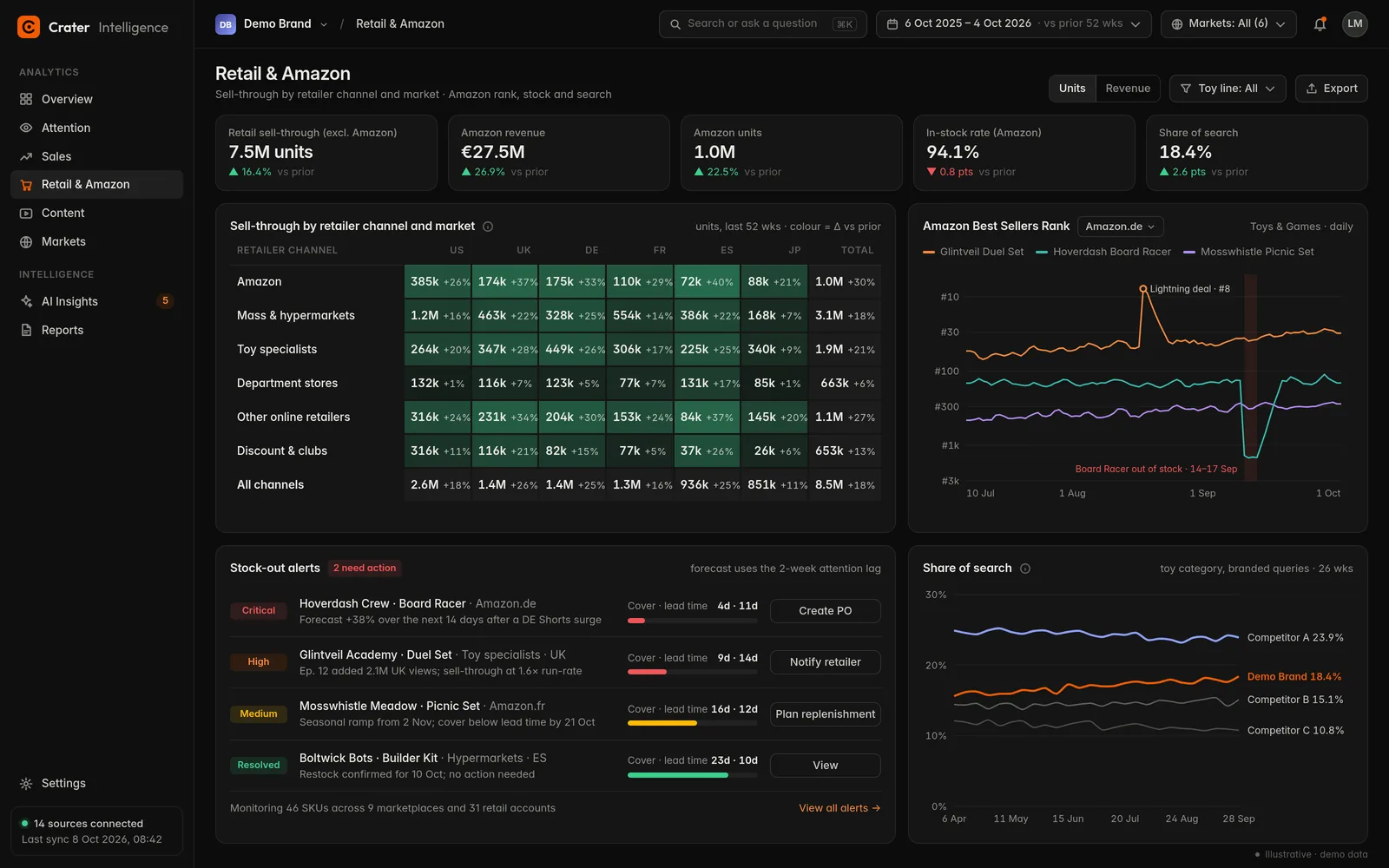Click the AI Insights badge showing 5

pyautogui.click(x=165, y=301)
